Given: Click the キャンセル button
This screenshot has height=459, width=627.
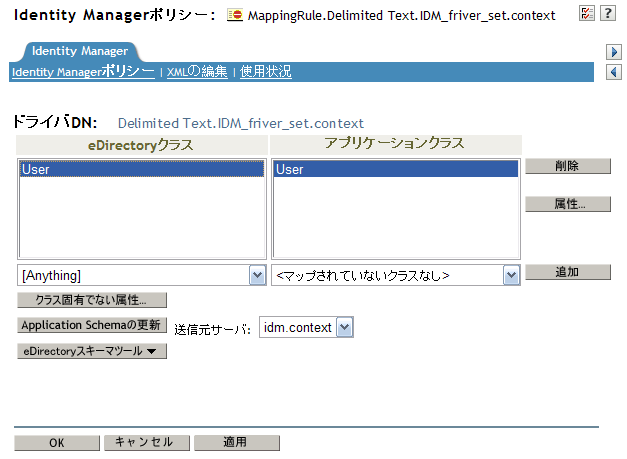Looking at the screenshot, I should point(147,443).
